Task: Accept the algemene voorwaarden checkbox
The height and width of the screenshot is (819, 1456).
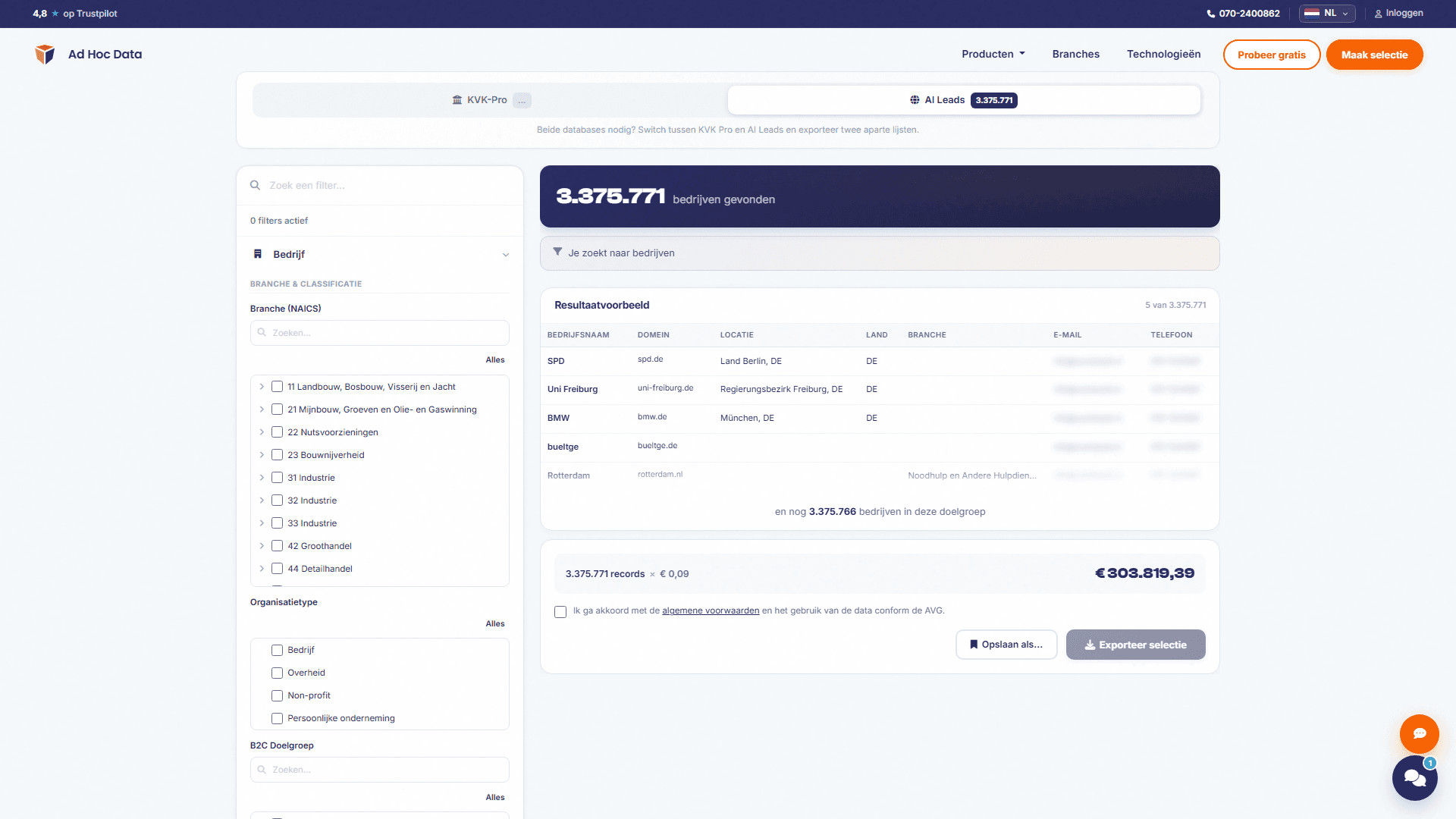Action: 560,612
